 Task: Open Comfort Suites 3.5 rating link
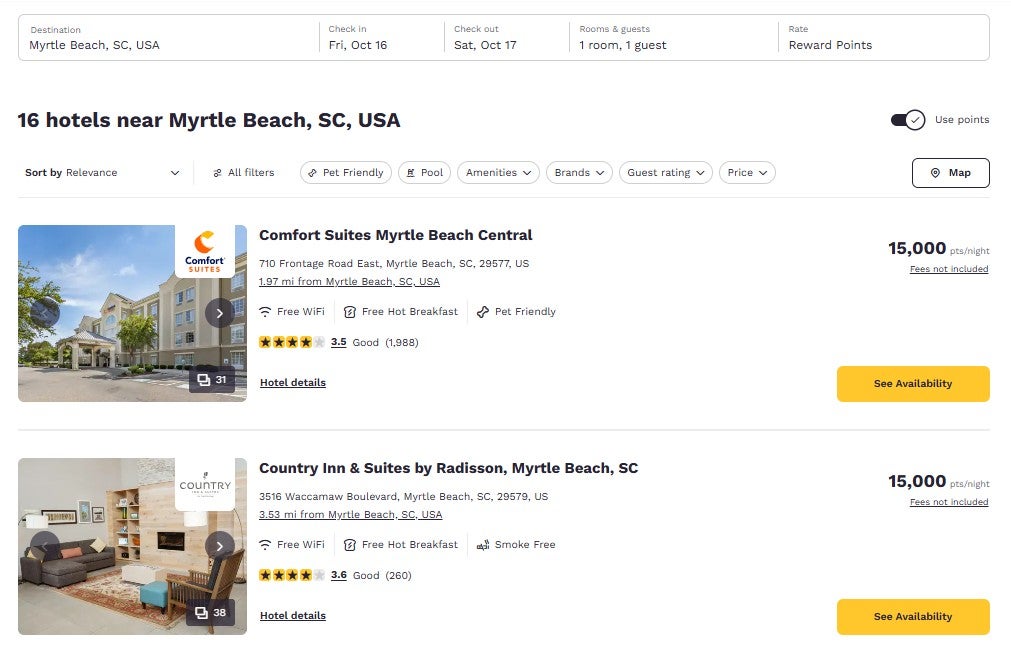[339, 342]
